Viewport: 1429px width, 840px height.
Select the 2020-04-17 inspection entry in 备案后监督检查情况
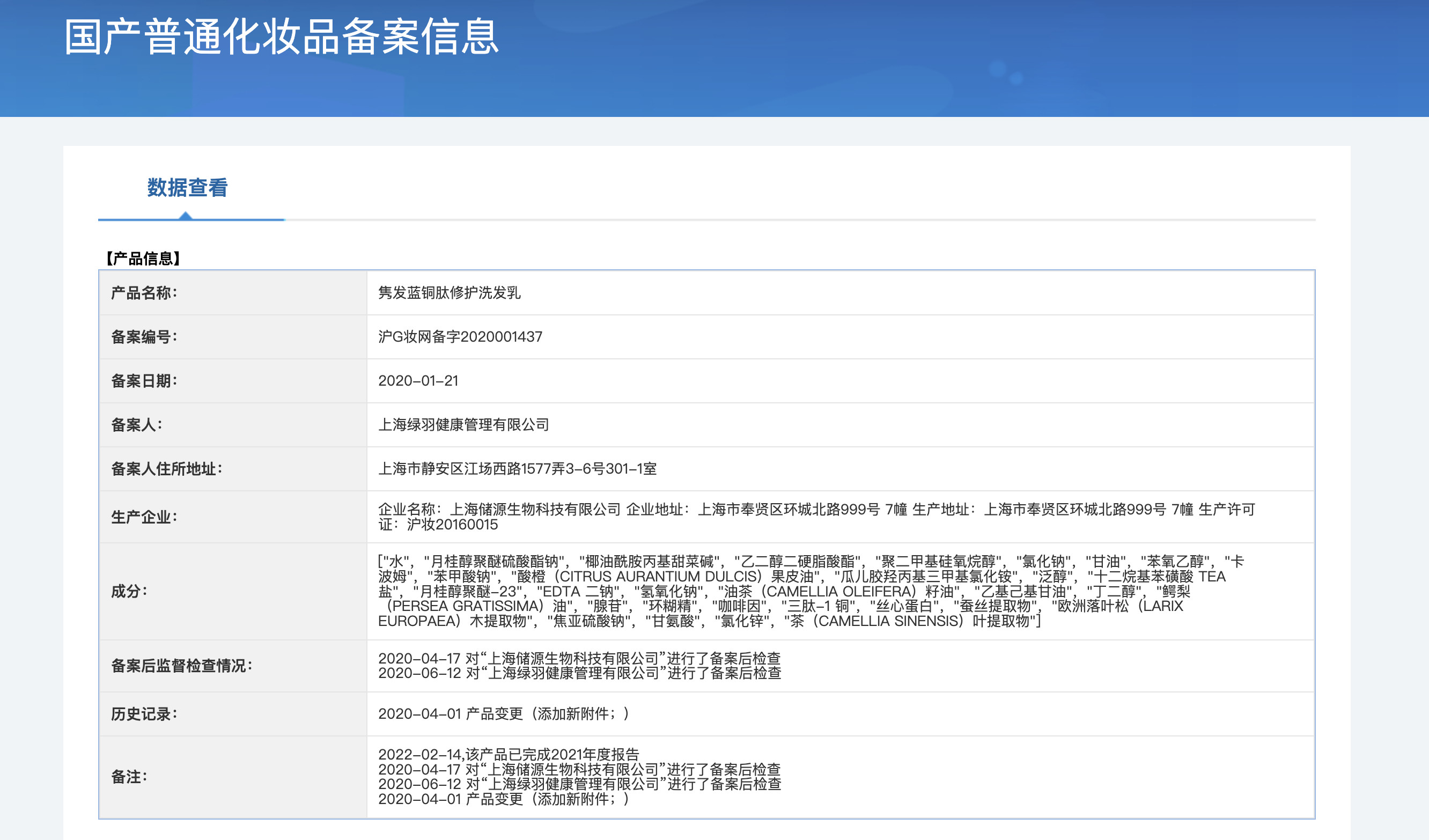pos(579,659)
